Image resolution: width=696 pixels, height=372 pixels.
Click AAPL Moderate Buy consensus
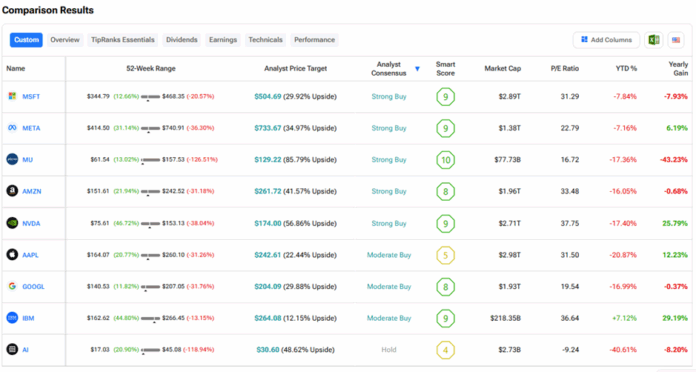389,255
